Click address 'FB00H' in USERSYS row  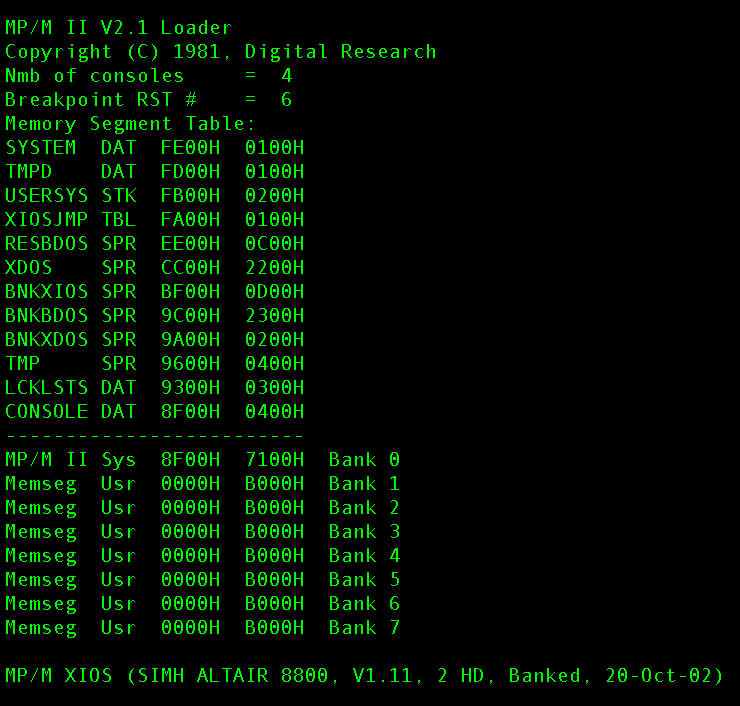click(190, 196)
